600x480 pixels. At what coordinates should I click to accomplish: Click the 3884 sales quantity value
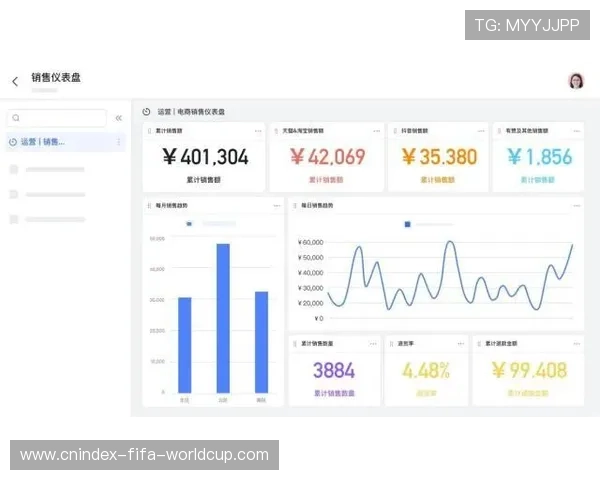point(334,370)
